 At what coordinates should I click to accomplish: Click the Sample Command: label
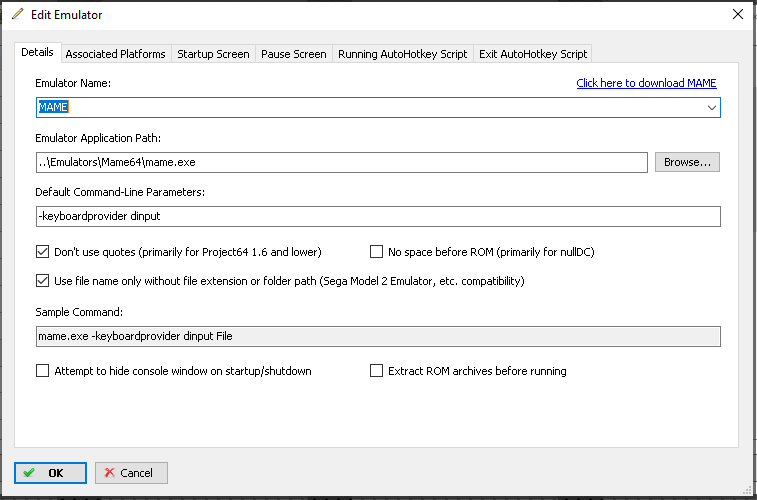tap(79, 312)
